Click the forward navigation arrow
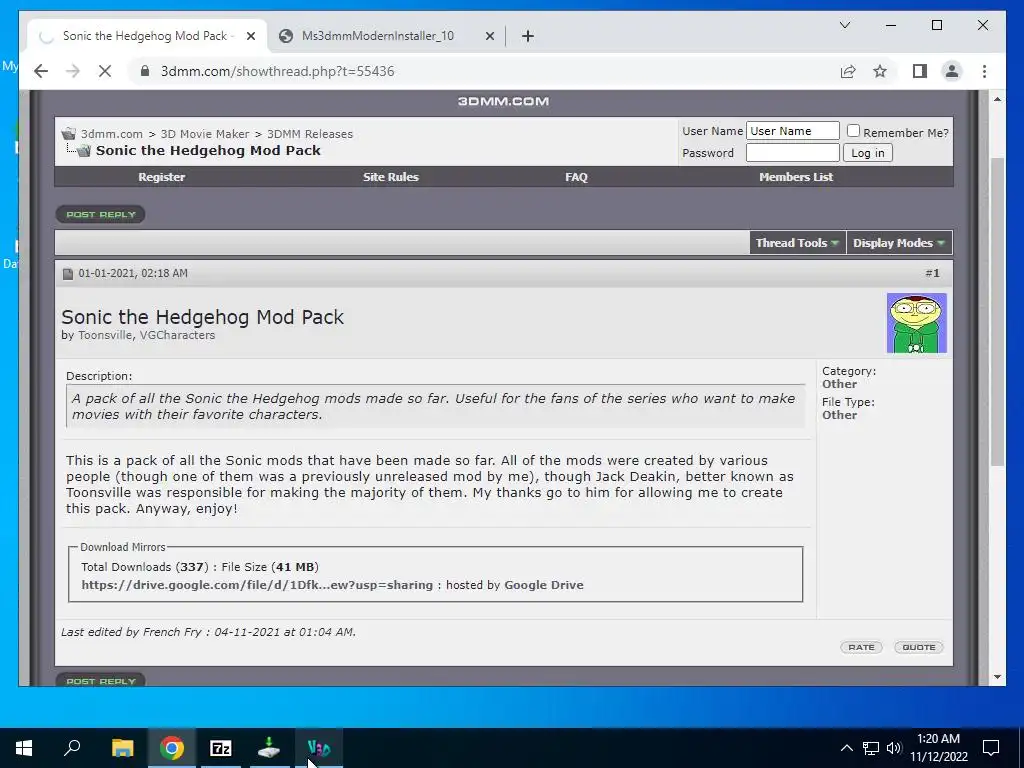 tap(72, 71)
